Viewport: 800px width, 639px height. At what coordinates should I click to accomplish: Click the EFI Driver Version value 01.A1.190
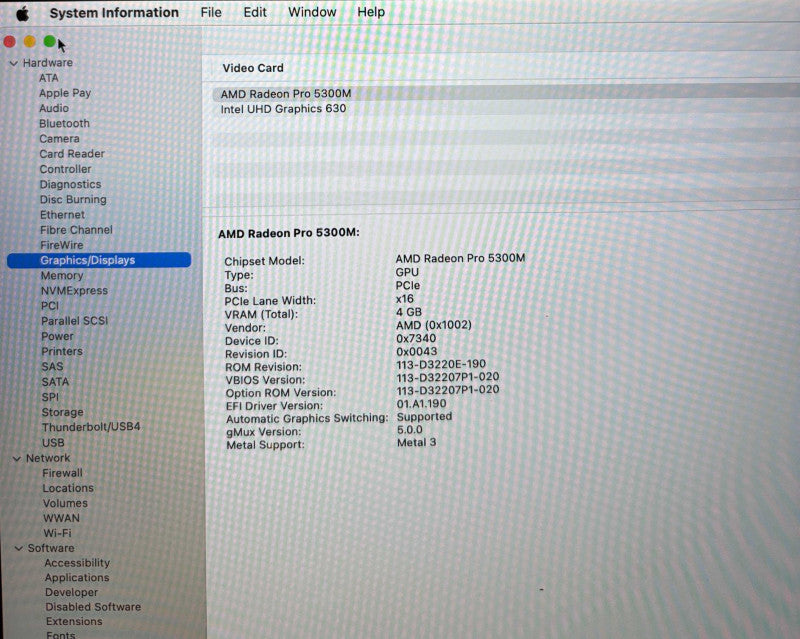[421, 404]
